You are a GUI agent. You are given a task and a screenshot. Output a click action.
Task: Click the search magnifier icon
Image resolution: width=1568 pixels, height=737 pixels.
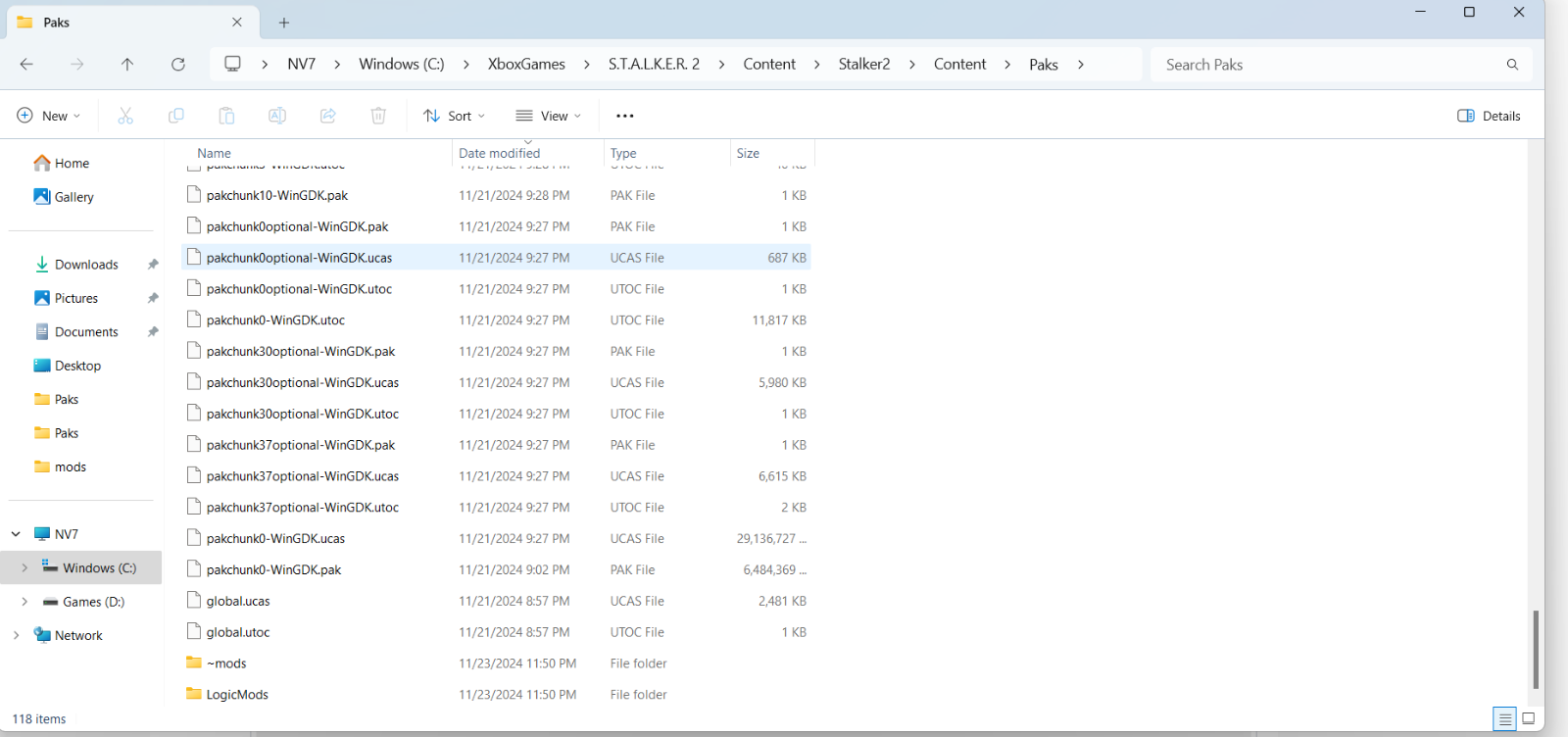(x=1512, y=65)
